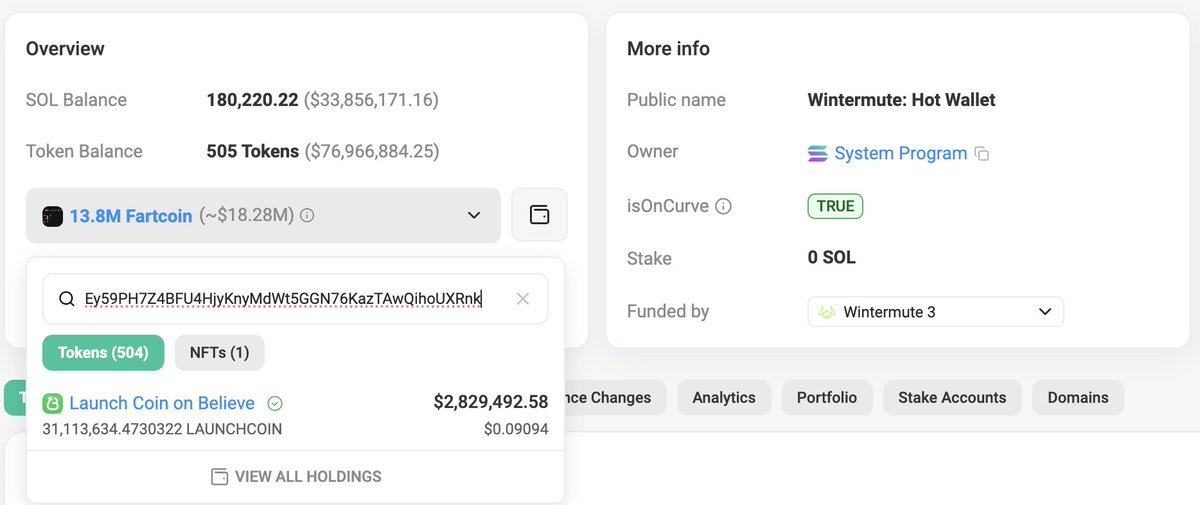Click the SOL balance value 180,220.22
1200x505 pixels.
252,100
